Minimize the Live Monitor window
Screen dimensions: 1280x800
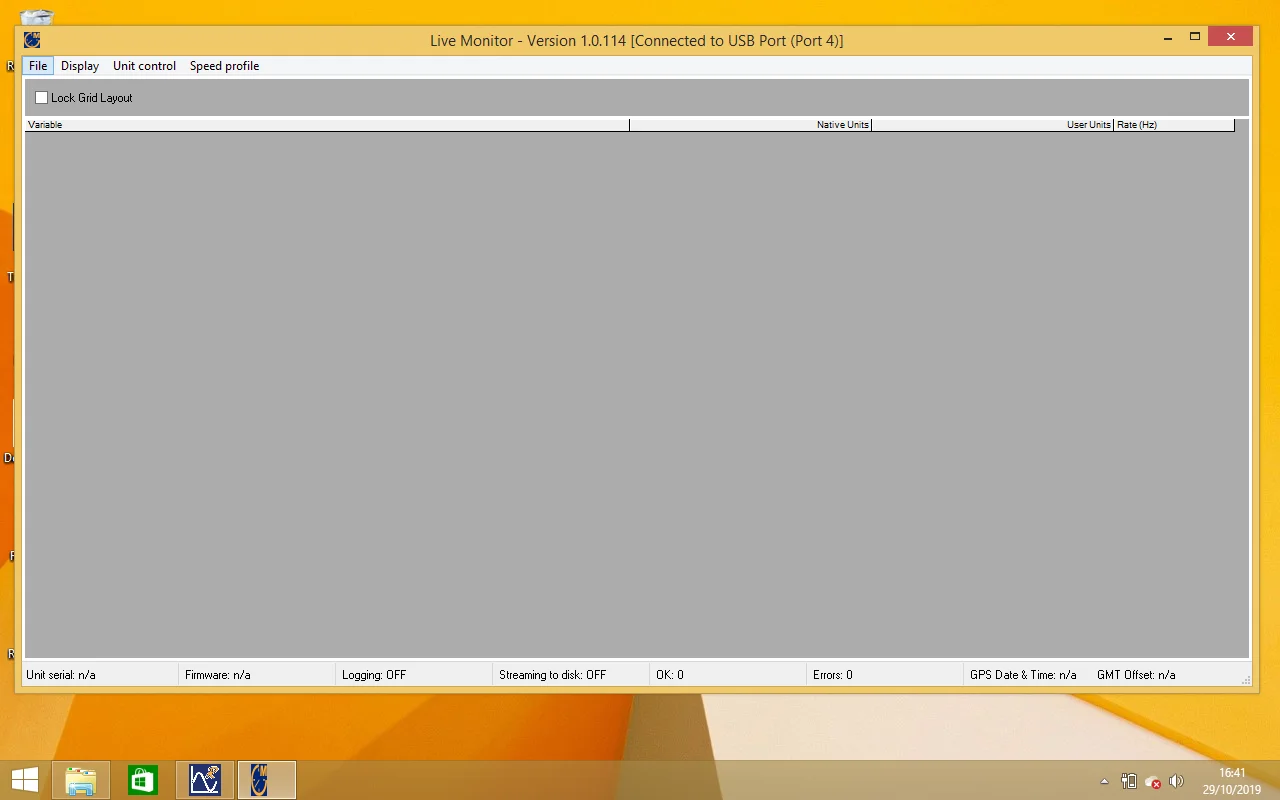pyautogui.click(x=1168, y=37)
